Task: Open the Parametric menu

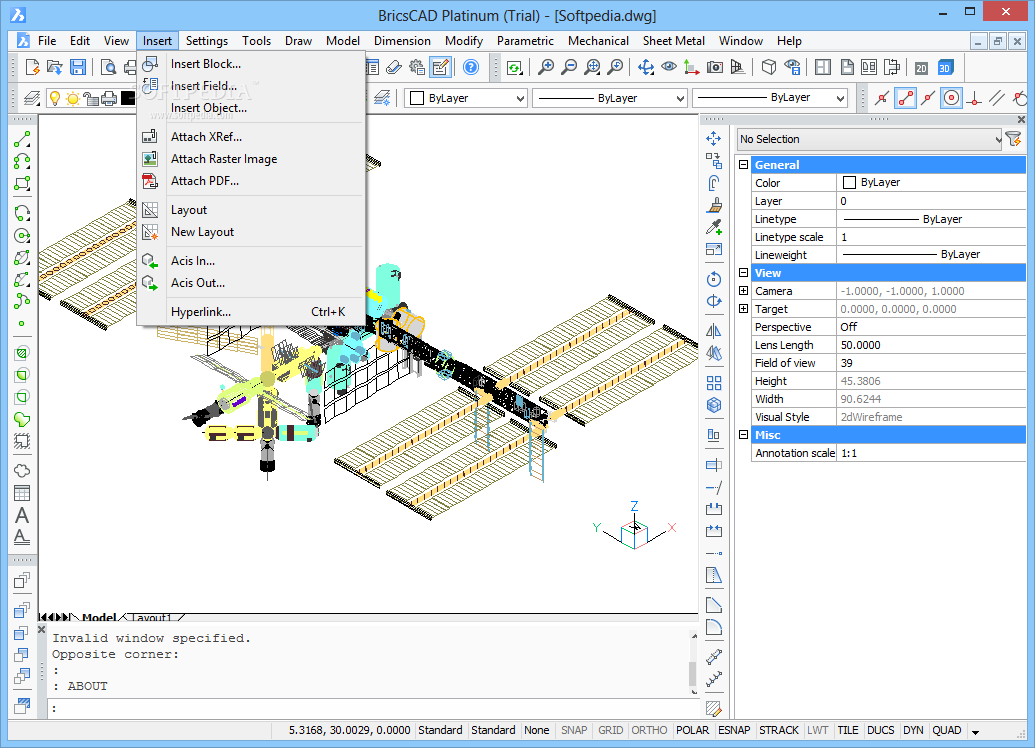Action: tap(525, 41)
